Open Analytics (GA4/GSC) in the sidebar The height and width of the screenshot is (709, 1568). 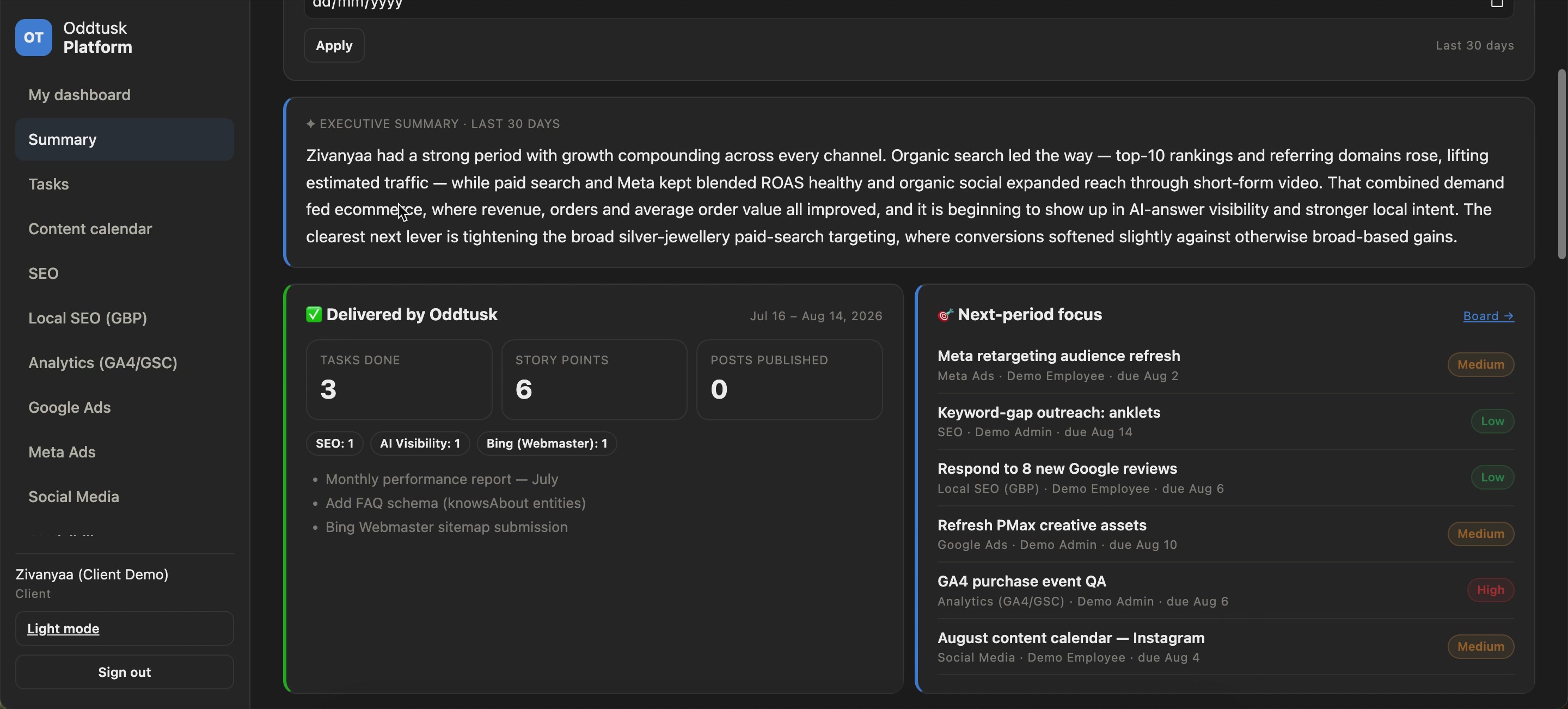pos(125,363)
